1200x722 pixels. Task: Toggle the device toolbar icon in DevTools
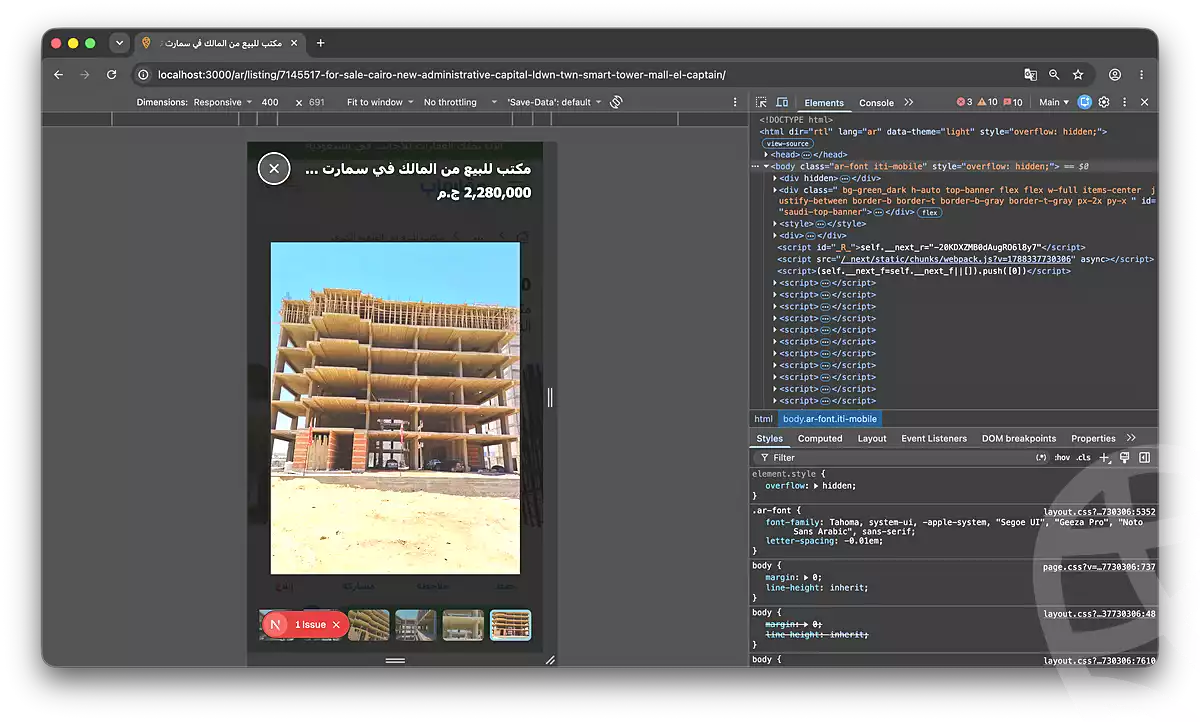click(x=782, y=102)
